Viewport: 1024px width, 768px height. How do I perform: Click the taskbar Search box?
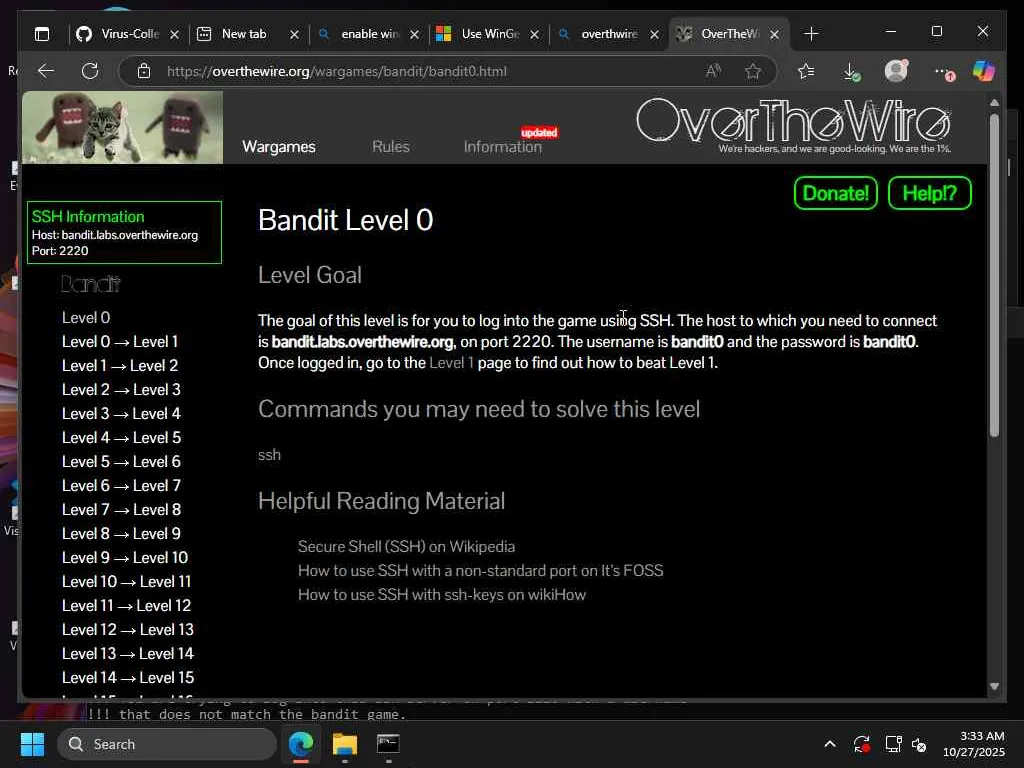pyautogui.click(x=167, y=744)
